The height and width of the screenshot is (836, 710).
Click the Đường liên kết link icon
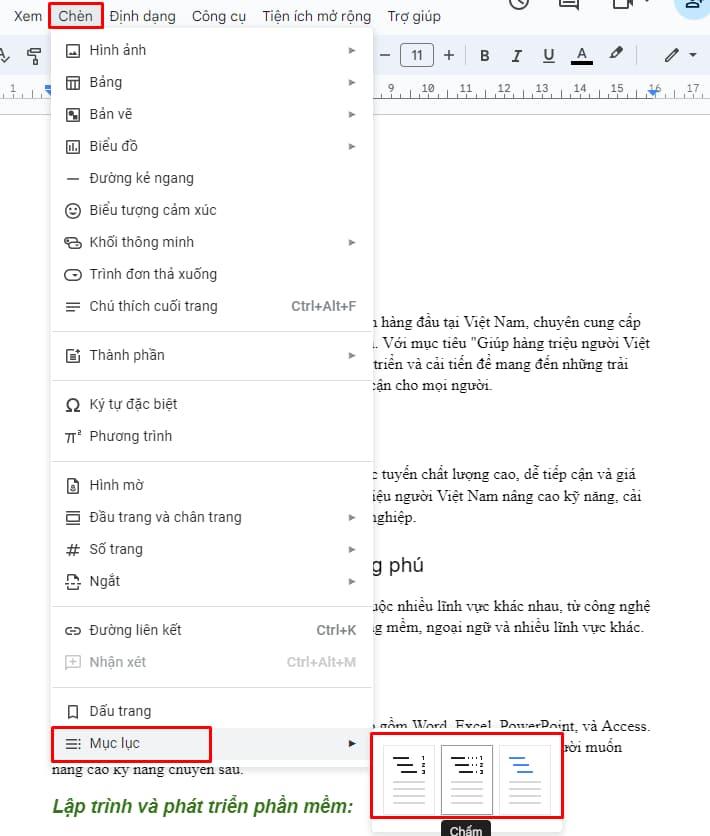click(72, 631)
